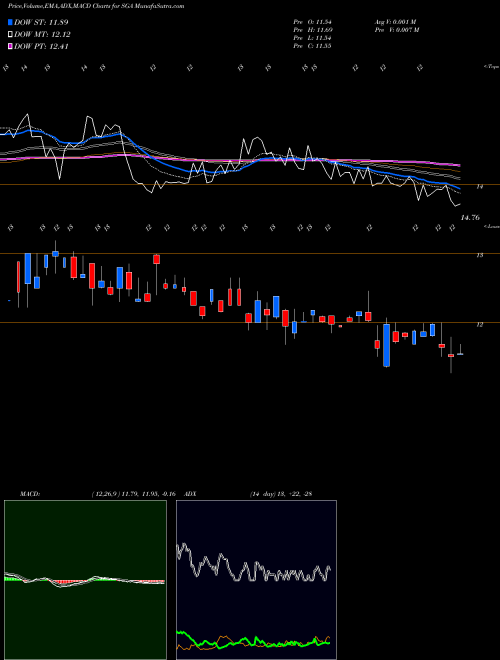Viewport: 500px width, 660px height.
Task: Click the 'MACD:' panel heading
Action: [29, 493]
